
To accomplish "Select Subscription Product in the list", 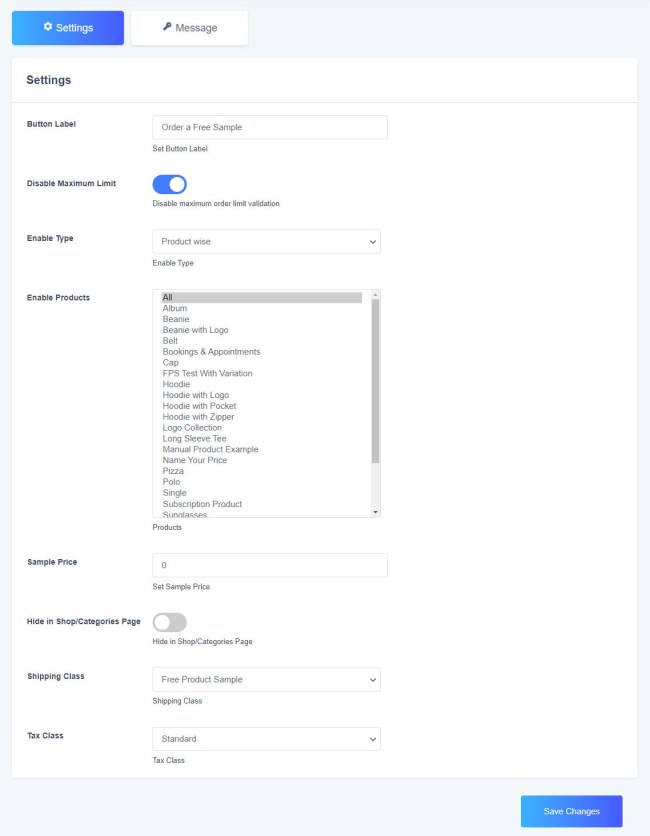I will point(202,504).
